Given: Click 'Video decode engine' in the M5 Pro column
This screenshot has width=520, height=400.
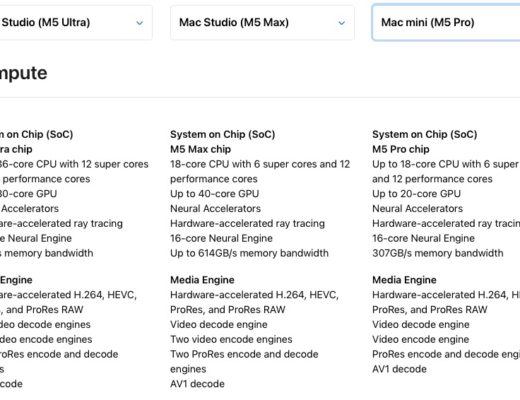Looking at the screenshot, I should pyautogui.click(x=421, y=324).
